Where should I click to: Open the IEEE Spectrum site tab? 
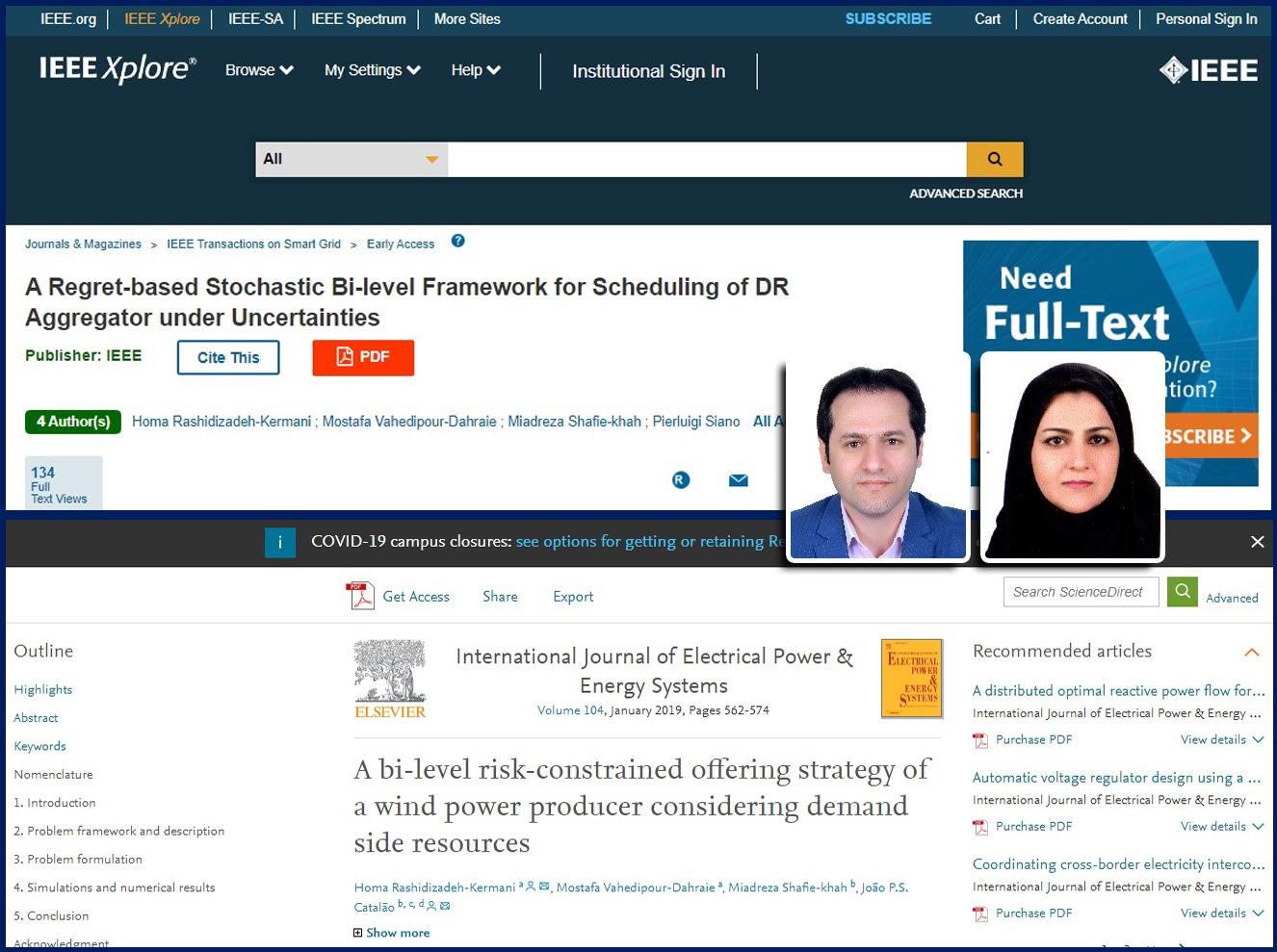358,19
